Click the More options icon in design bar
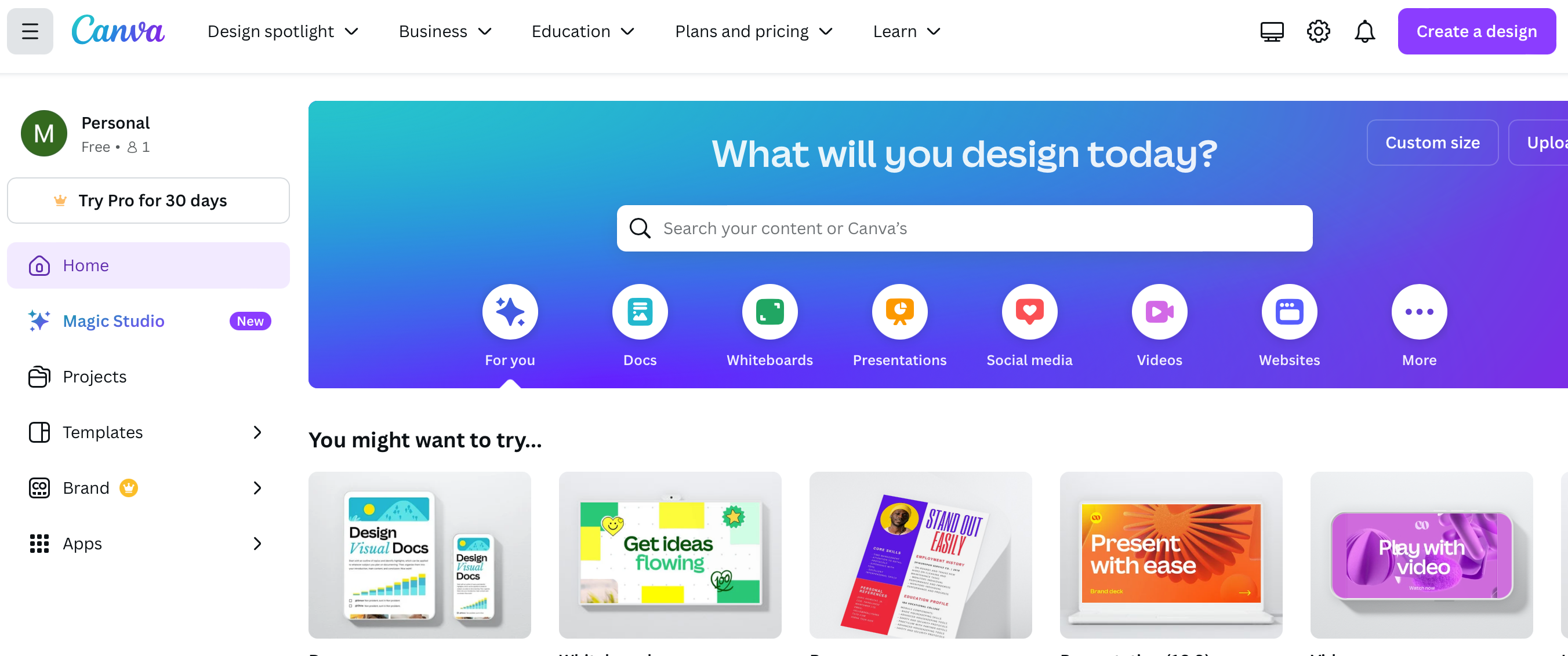The width and height of the screenshot is (1568, 656). (1419, 310)
